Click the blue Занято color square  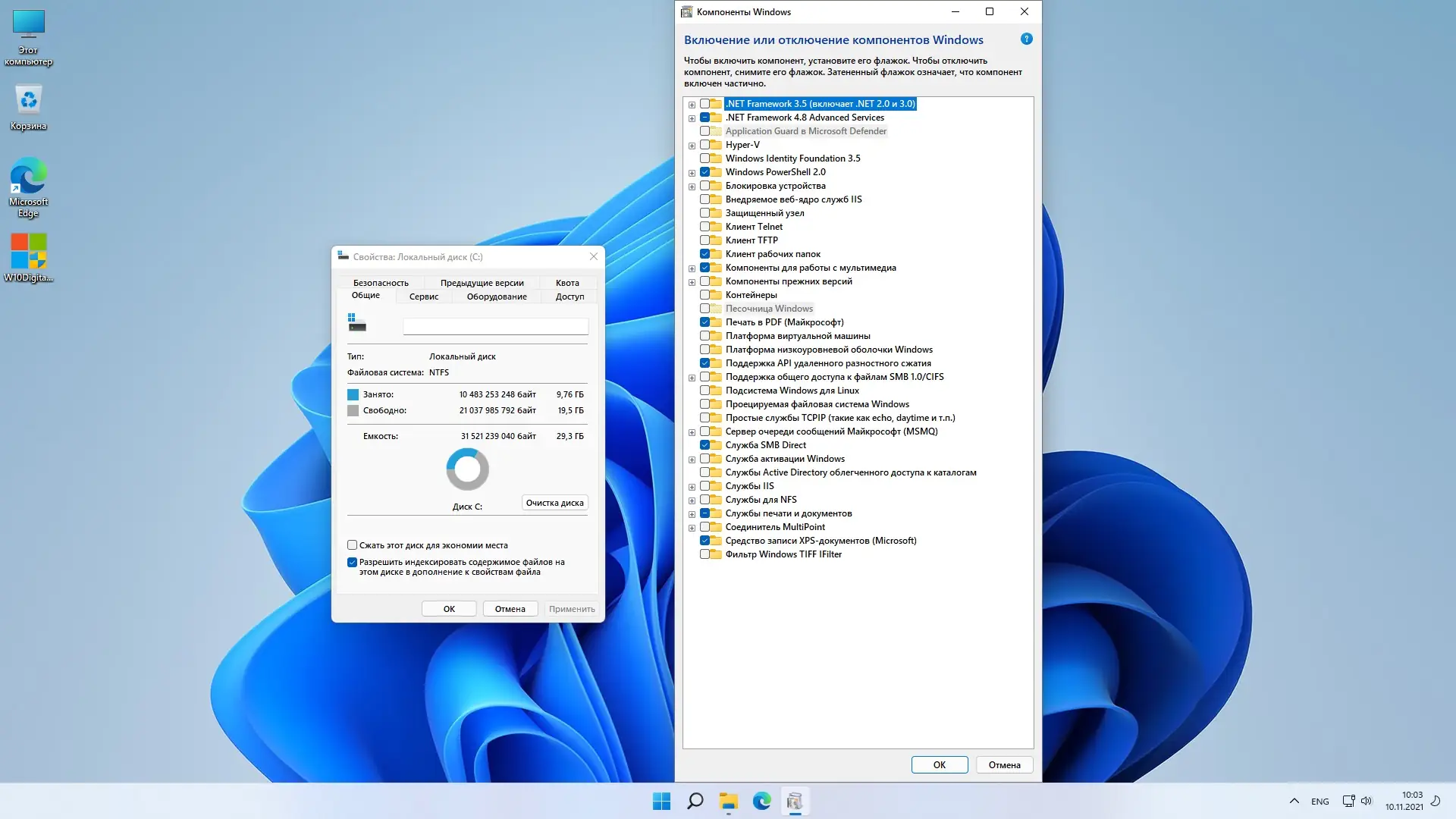[353, 394]
